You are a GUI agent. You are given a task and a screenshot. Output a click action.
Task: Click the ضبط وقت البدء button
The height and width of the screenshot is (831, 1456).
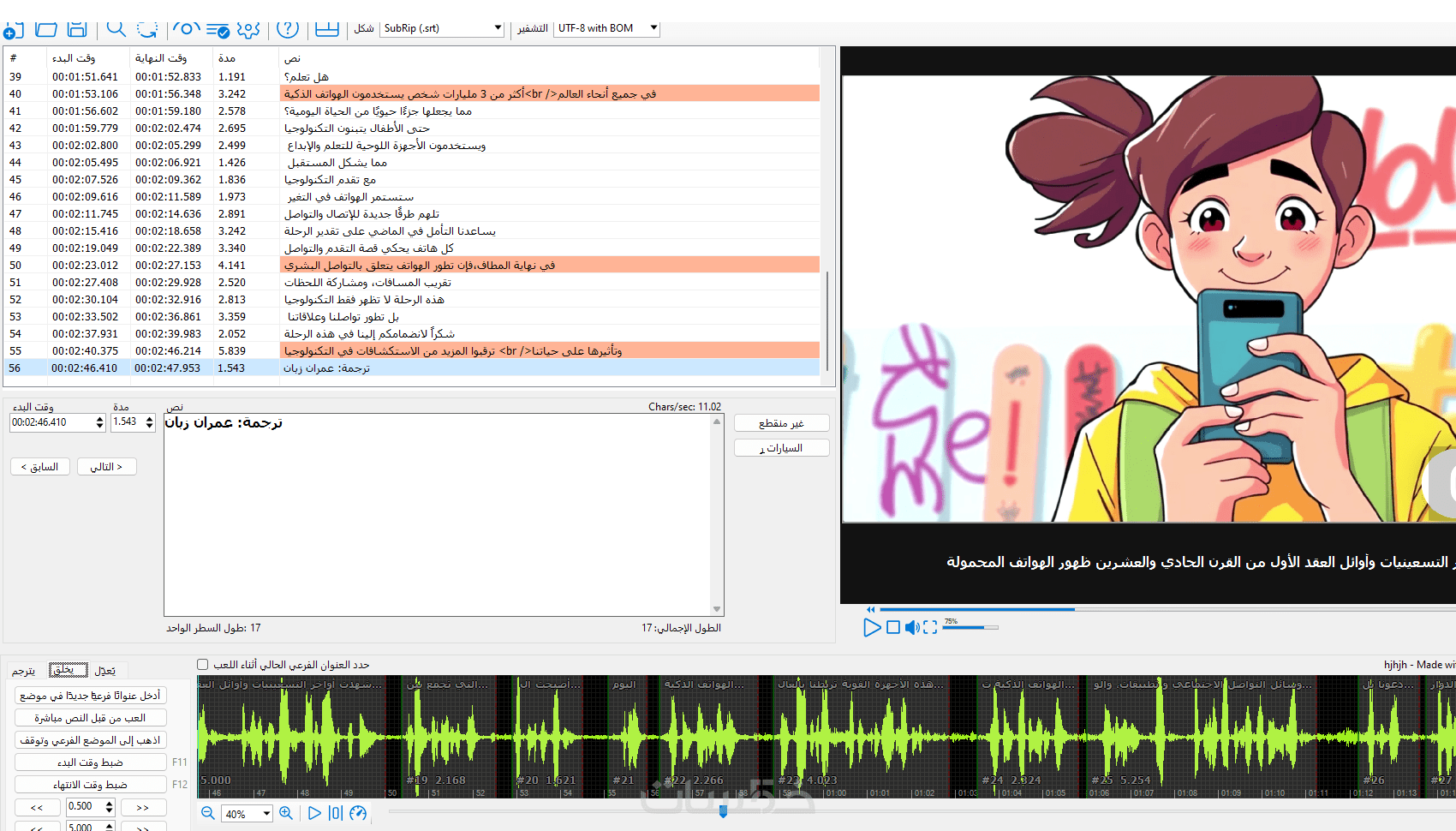click(90, 762)
